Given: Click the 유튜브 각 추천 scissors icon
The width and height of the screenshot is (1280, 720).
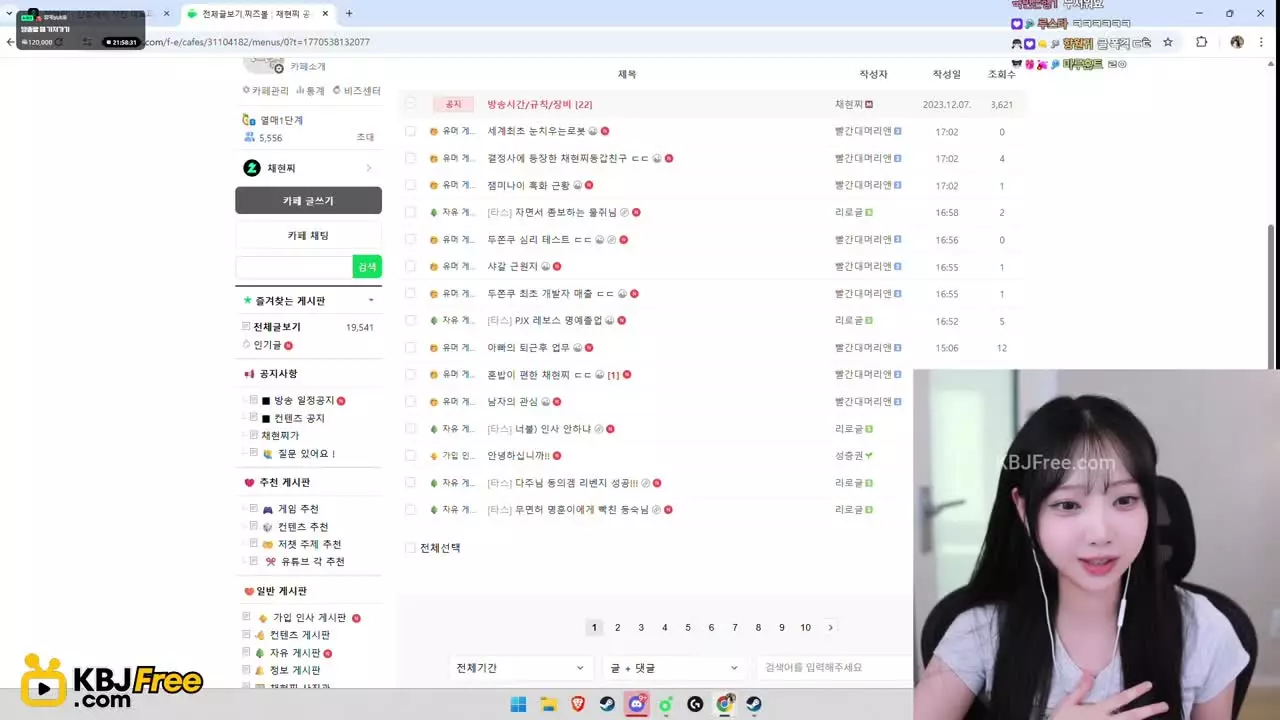Looking at the screenshot, I should click(x=270, y=562).
